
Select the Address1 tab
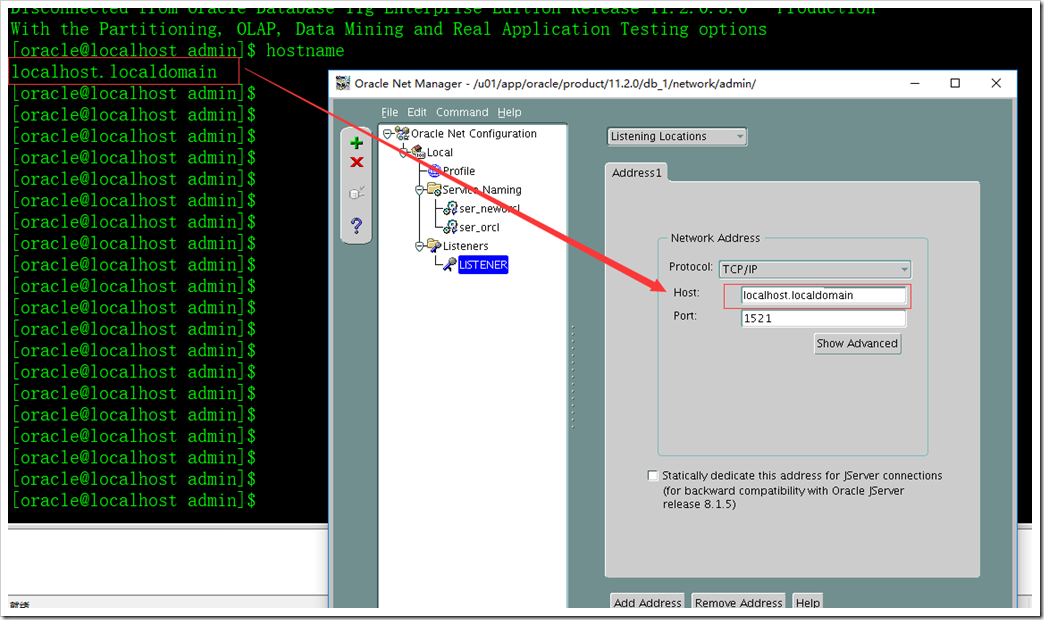(637, 172)
